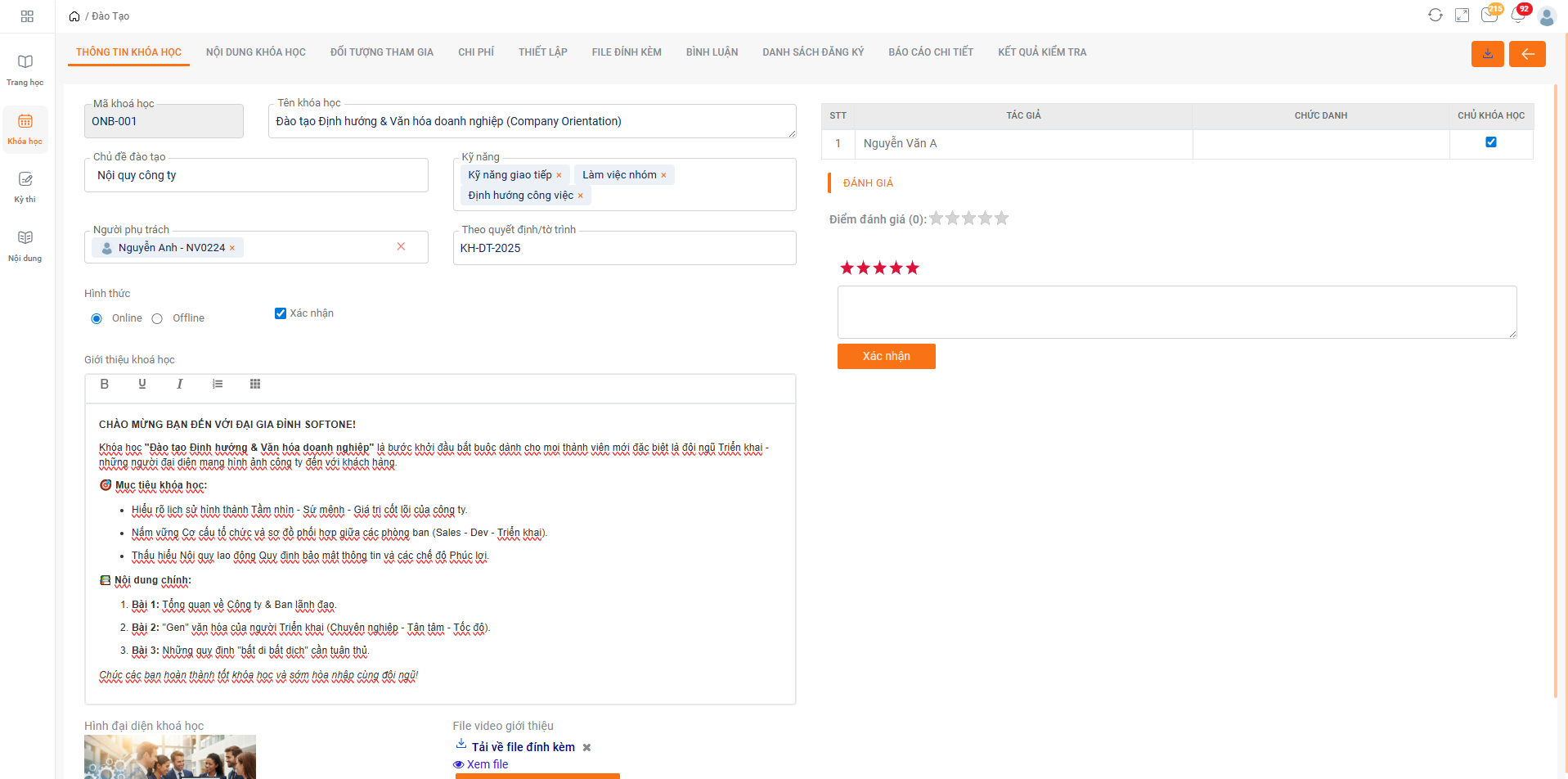Screen dimensions: 1568x779
Task: Click the review comment text area
Action: click(x=1176, y=312)
